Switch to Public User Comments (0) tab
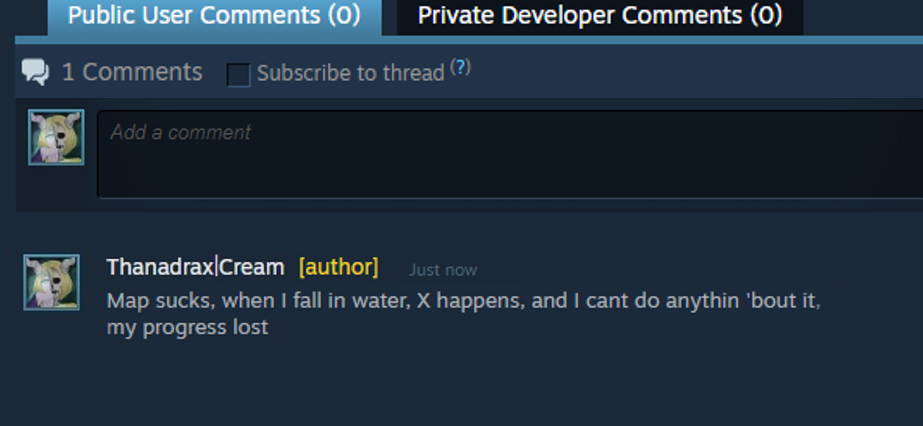923x426 pixels. (214, 16)
